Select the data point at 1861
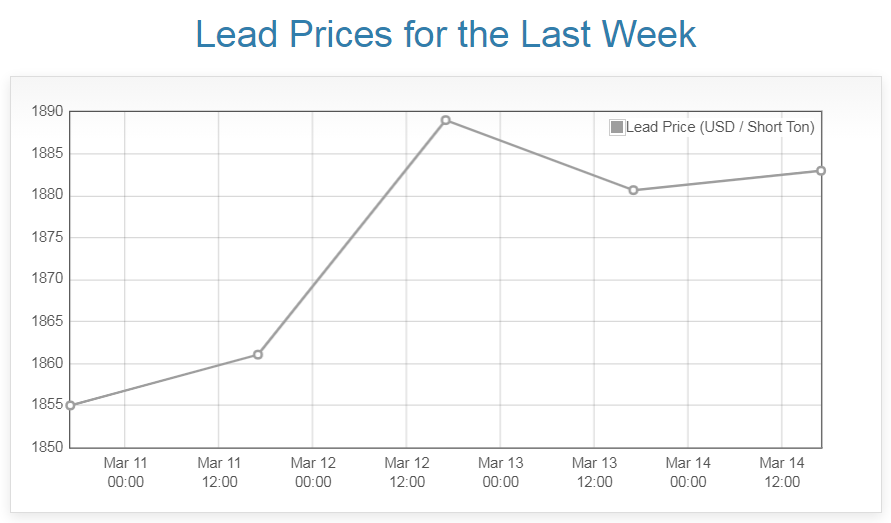Screen dimensions: 891x523 pos(258,355)
